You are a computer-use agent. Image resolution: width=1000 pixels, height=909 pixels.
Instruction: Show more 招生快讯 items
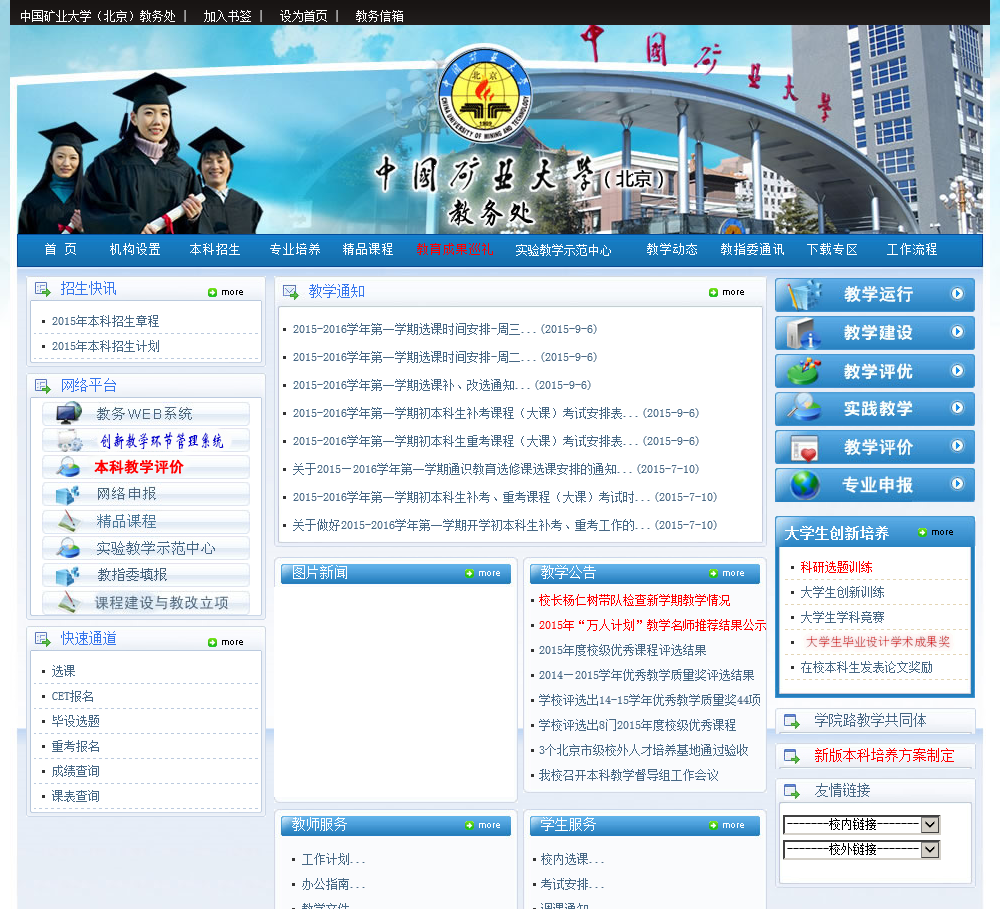tap(226, 292)
